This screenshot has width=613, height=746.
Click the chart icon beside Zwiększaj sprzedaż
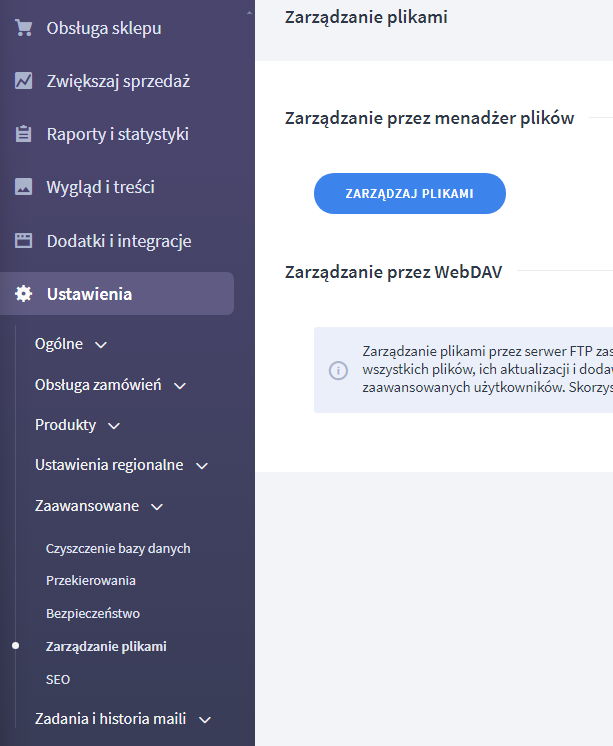[24, 81]
